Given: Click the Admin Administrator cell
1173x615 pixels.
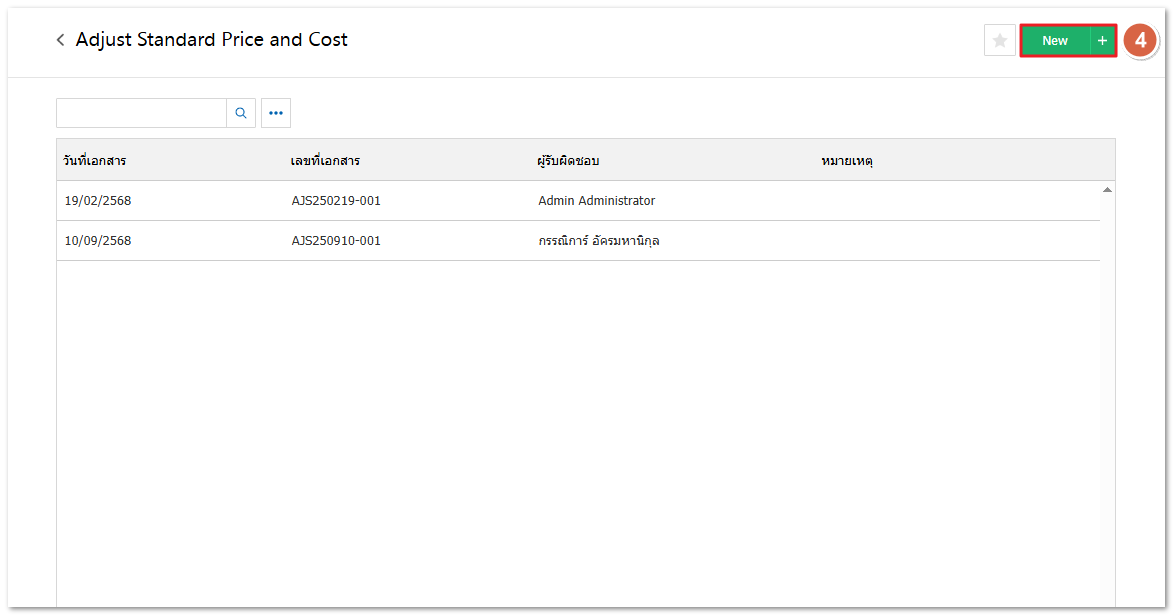Looking at the screenshot, I should [x=596, y=201].
